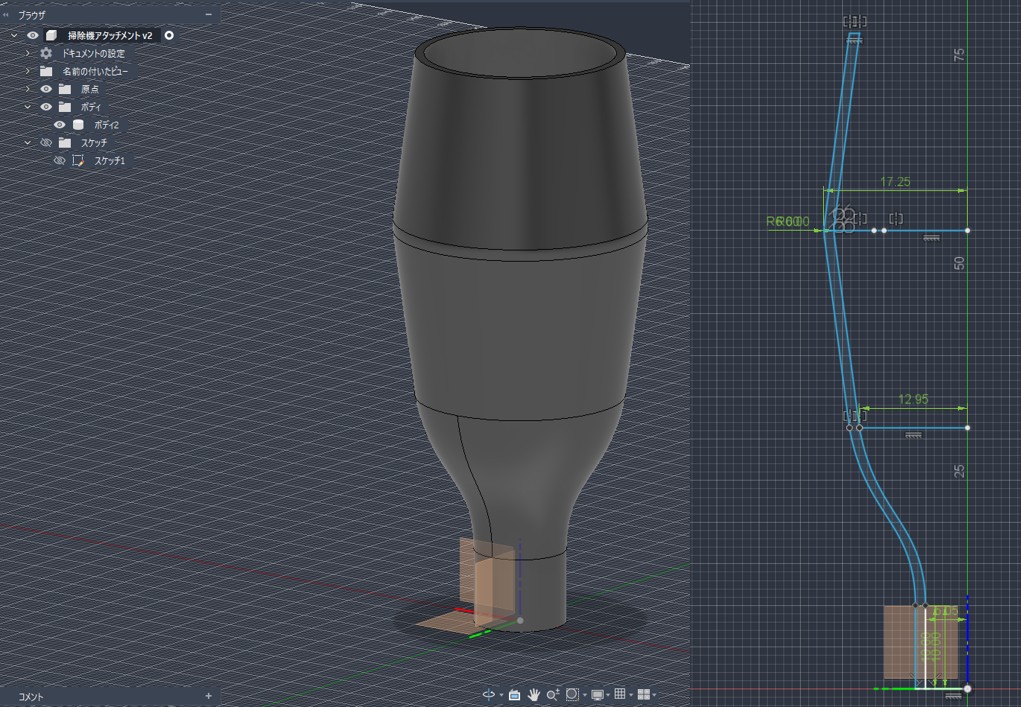The width and height of the screenshot is (1021, 707).
Task: Hide ボディ2 using its eye icon
Action: (59, 124)
